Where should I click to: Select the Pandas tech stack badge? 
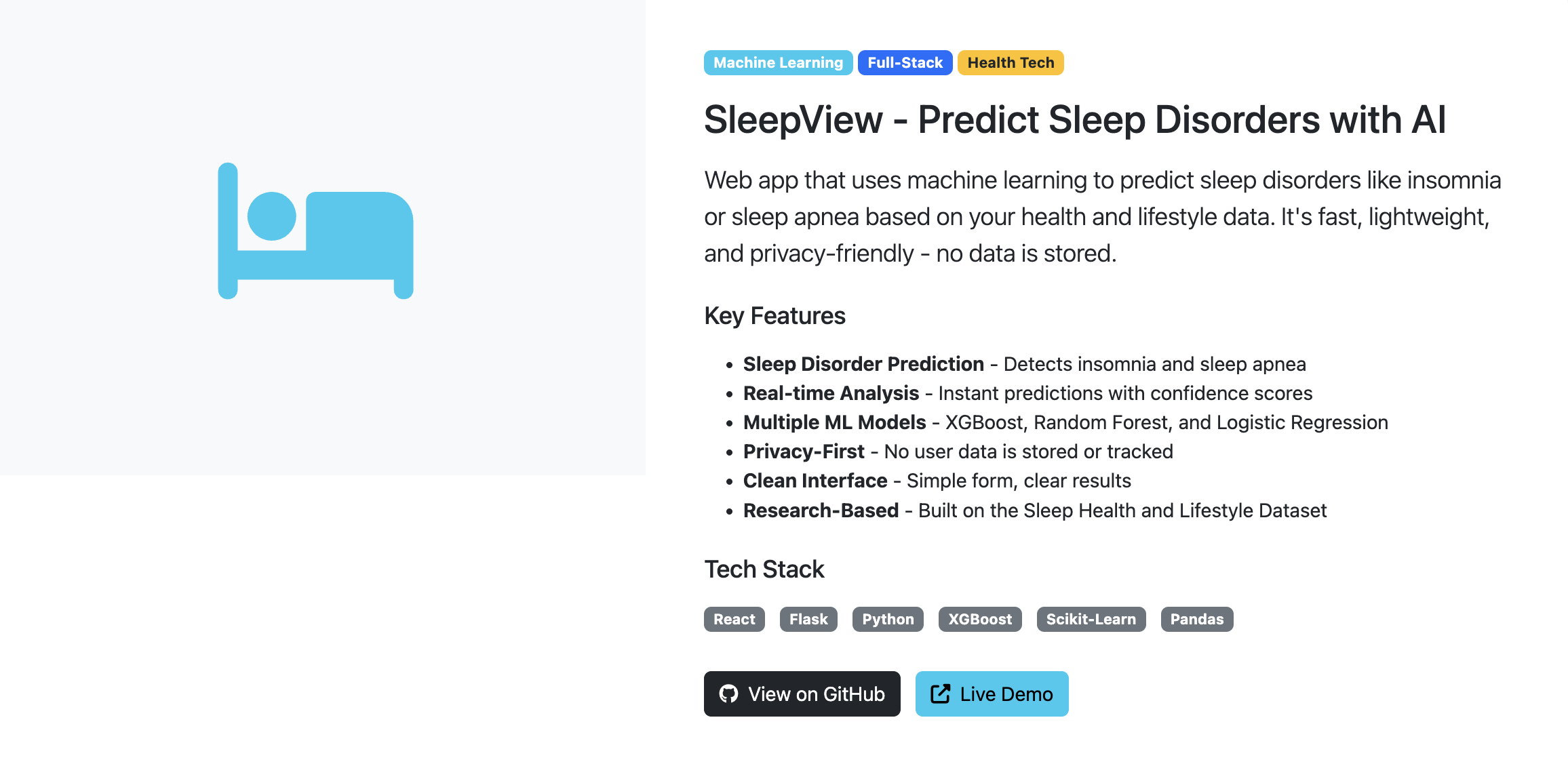1196,619
